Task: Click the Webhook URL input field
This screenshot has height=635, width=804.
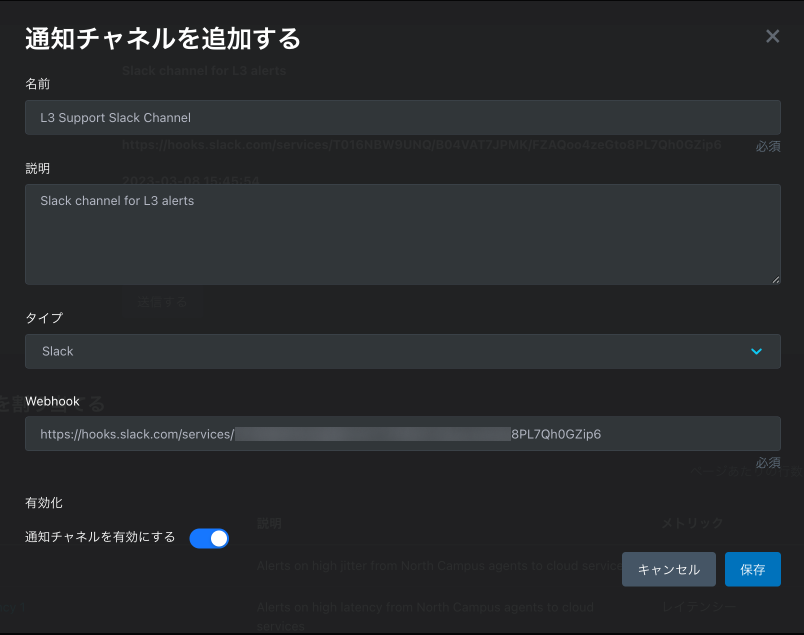Action: [x=403, y=434]
